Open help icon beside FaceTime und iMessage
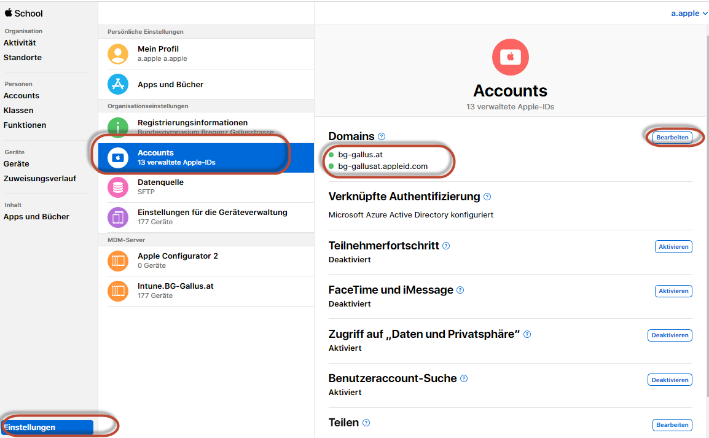This screenshot has width=709, height=438. (460, 290)
